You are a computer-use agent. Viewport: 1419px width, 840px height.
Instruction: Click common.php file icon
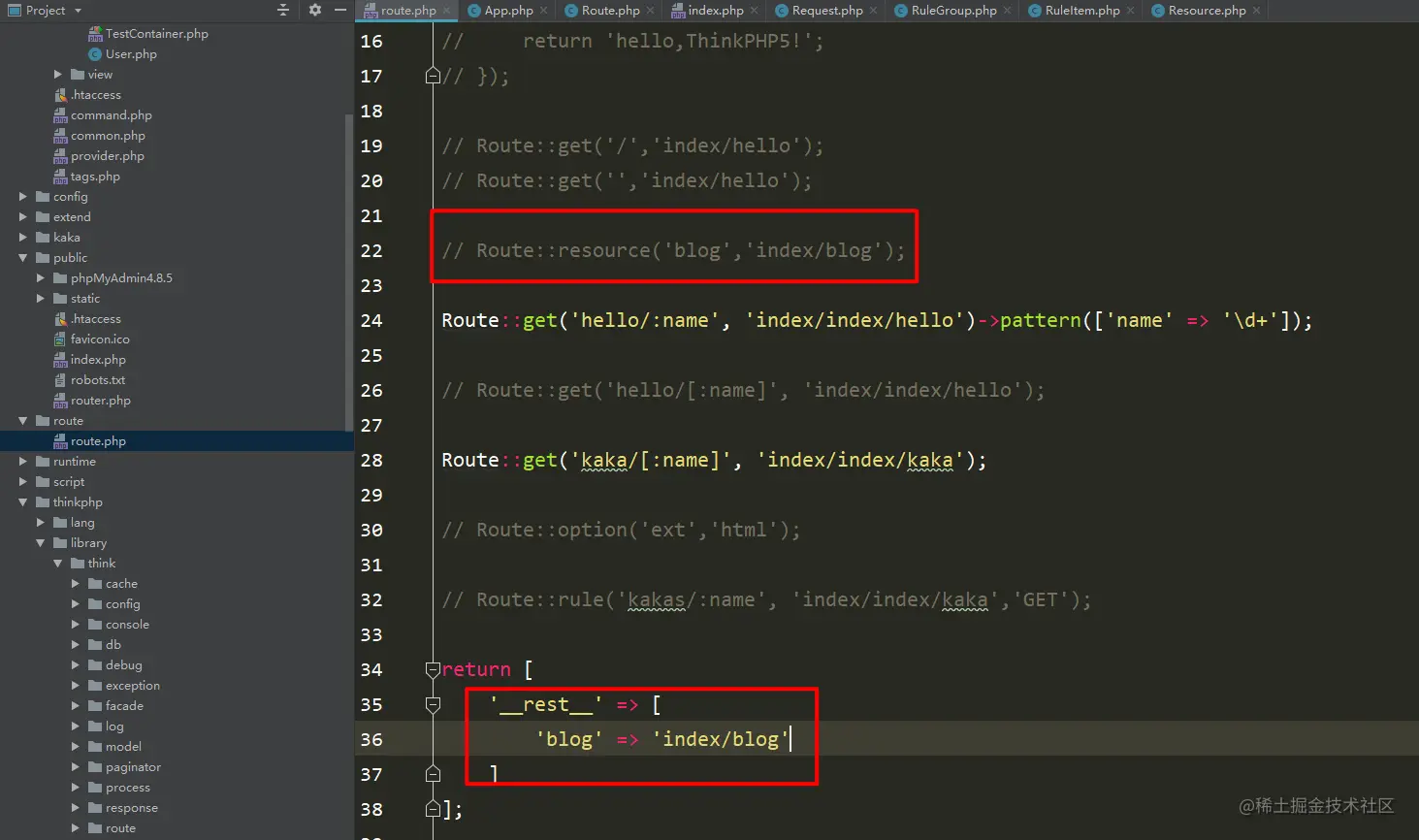(60, 136)
